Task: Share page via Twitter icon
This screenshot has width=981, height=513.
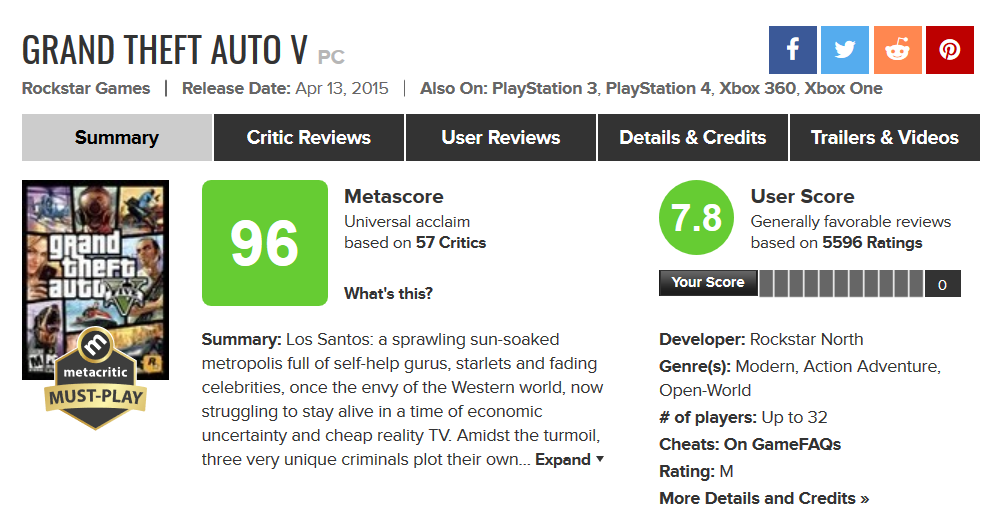Action: [845, 50]
